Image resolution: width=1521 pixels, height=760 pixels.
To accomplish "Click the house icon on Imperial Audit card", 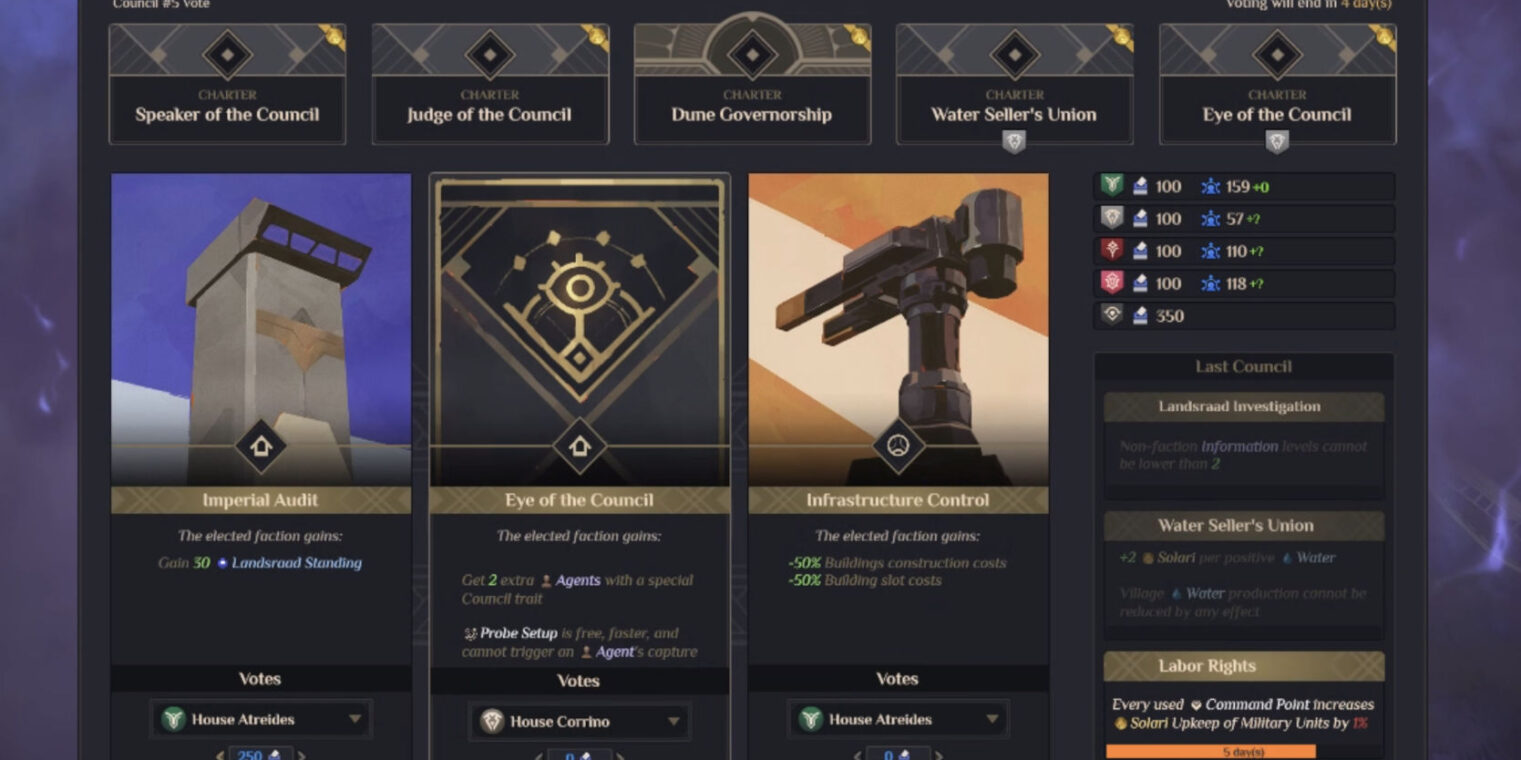I will click(260, 446).
